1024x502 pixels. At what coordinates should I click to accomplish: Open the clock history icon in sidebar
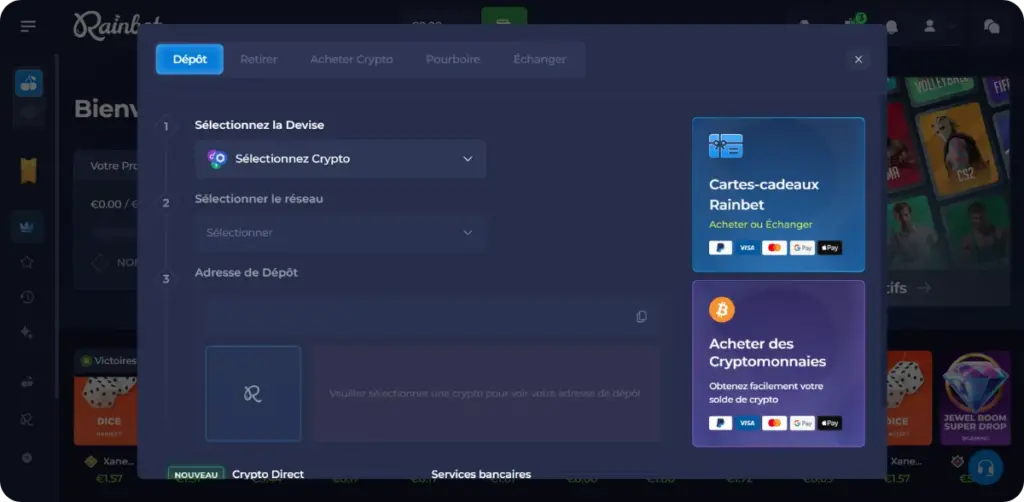tap(27, 297)
